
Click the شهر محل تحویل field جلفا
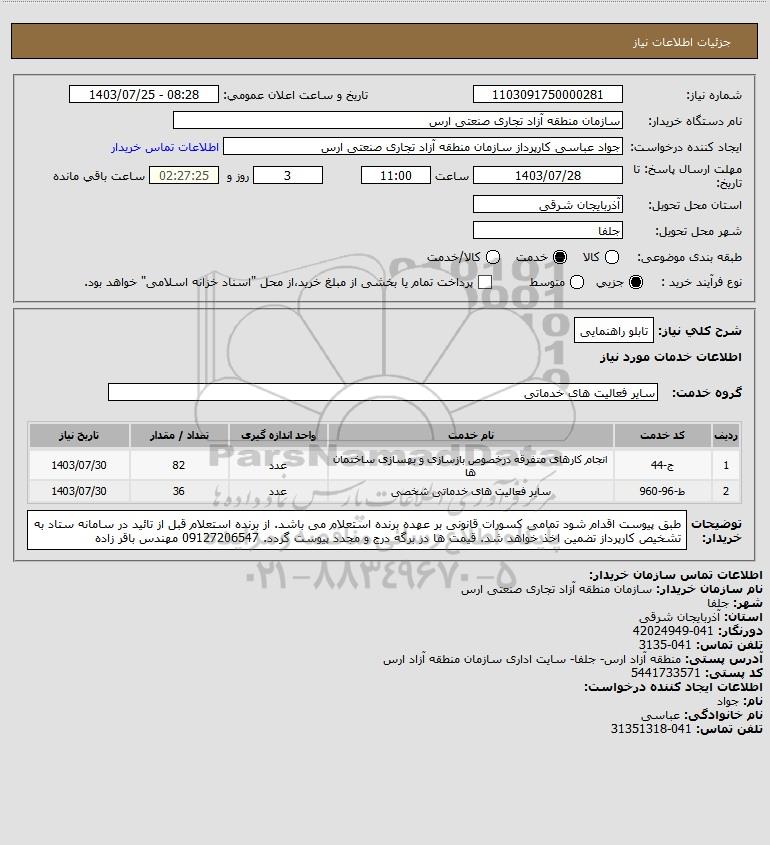tap(547, 230)
